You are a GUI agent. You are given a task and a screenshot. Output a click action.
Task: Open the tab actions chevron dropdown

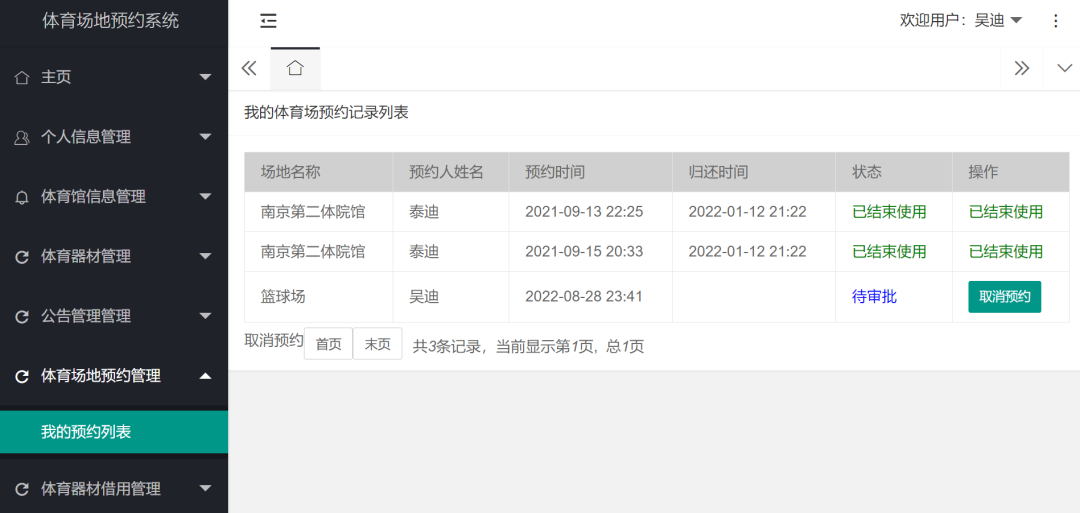tap(1064, 68)
